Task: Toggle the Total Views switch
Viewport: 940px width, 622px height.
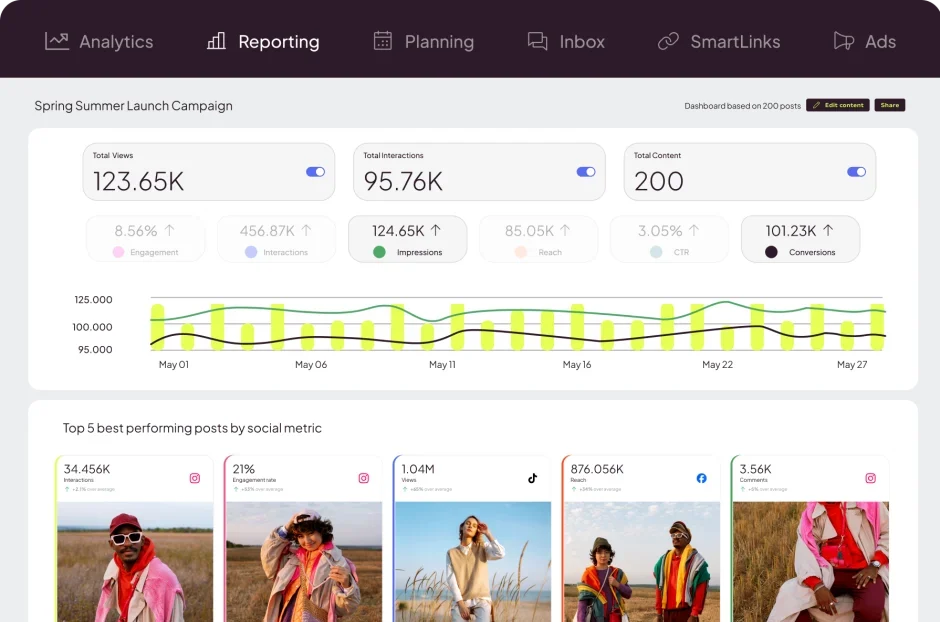Action: point(315,172)
